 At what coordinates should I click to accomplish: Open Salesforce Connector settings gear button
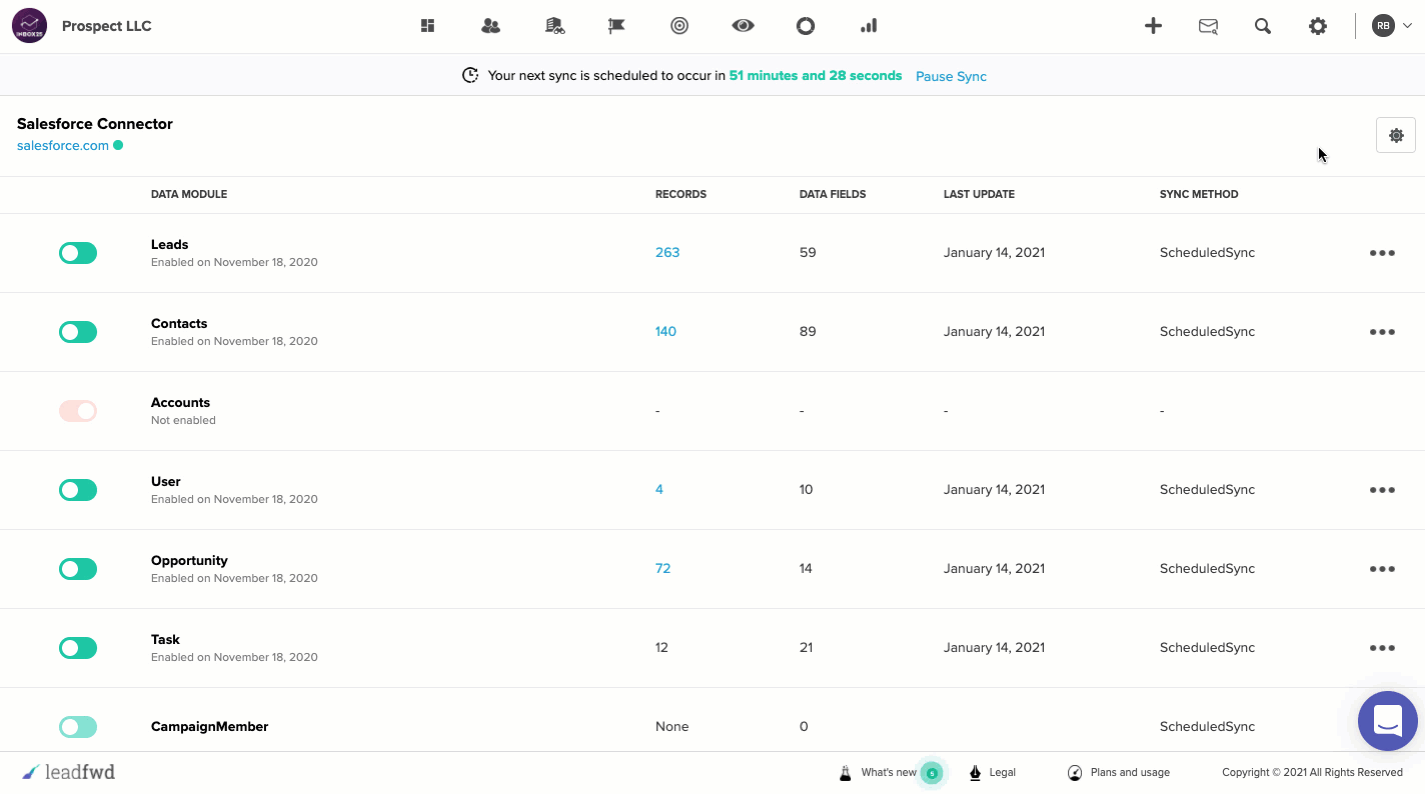pyautogui.click(x=1396, y=135)
